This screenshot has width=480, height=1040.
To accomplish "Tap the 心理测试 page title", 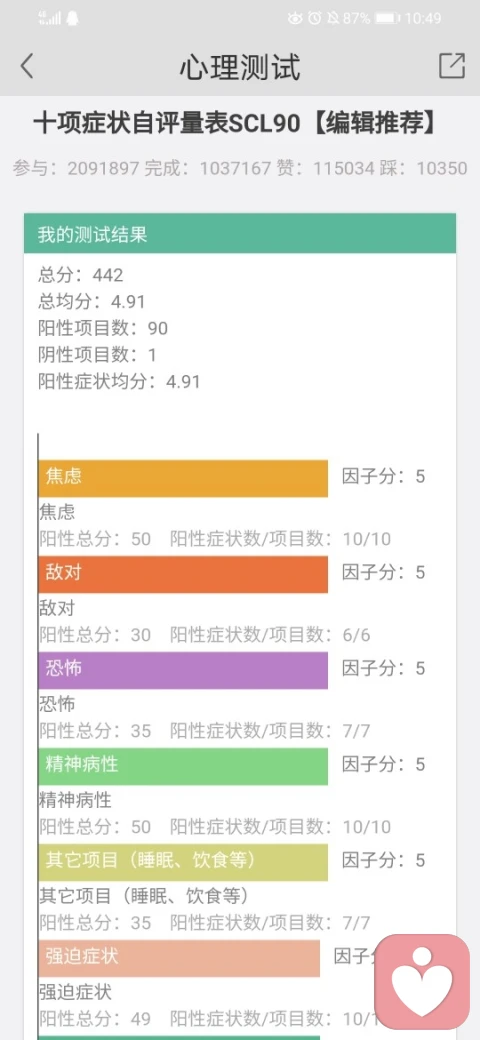I will (240, 67).
